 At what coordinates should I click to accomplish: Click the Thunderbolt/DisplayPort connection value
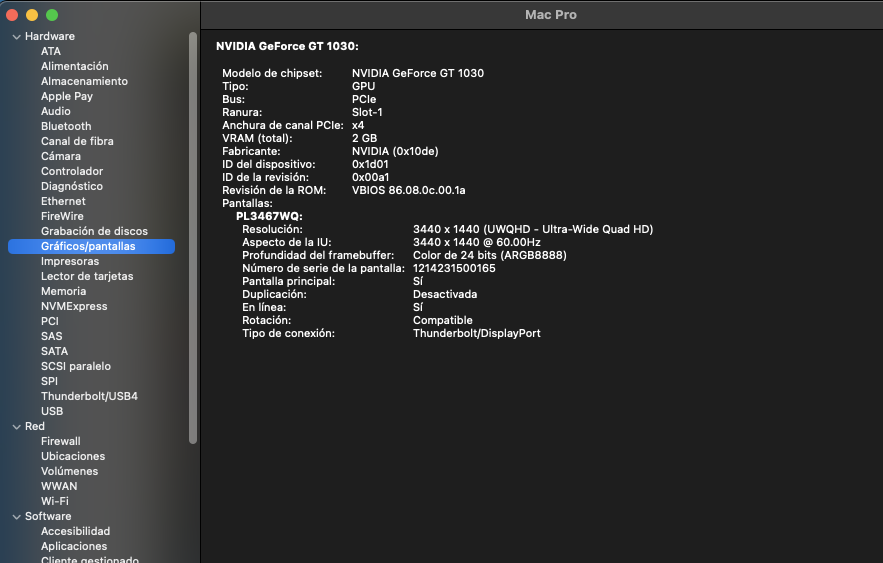click(476, 333)
